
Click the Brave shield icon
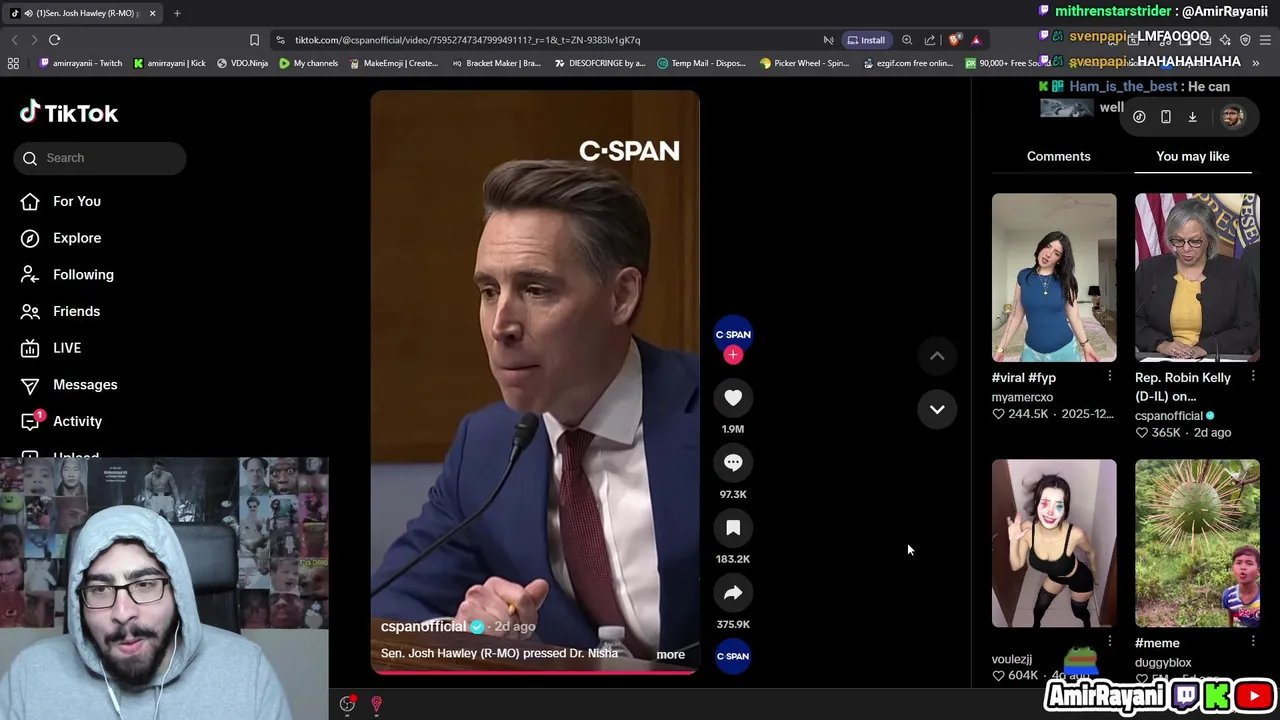954,40
